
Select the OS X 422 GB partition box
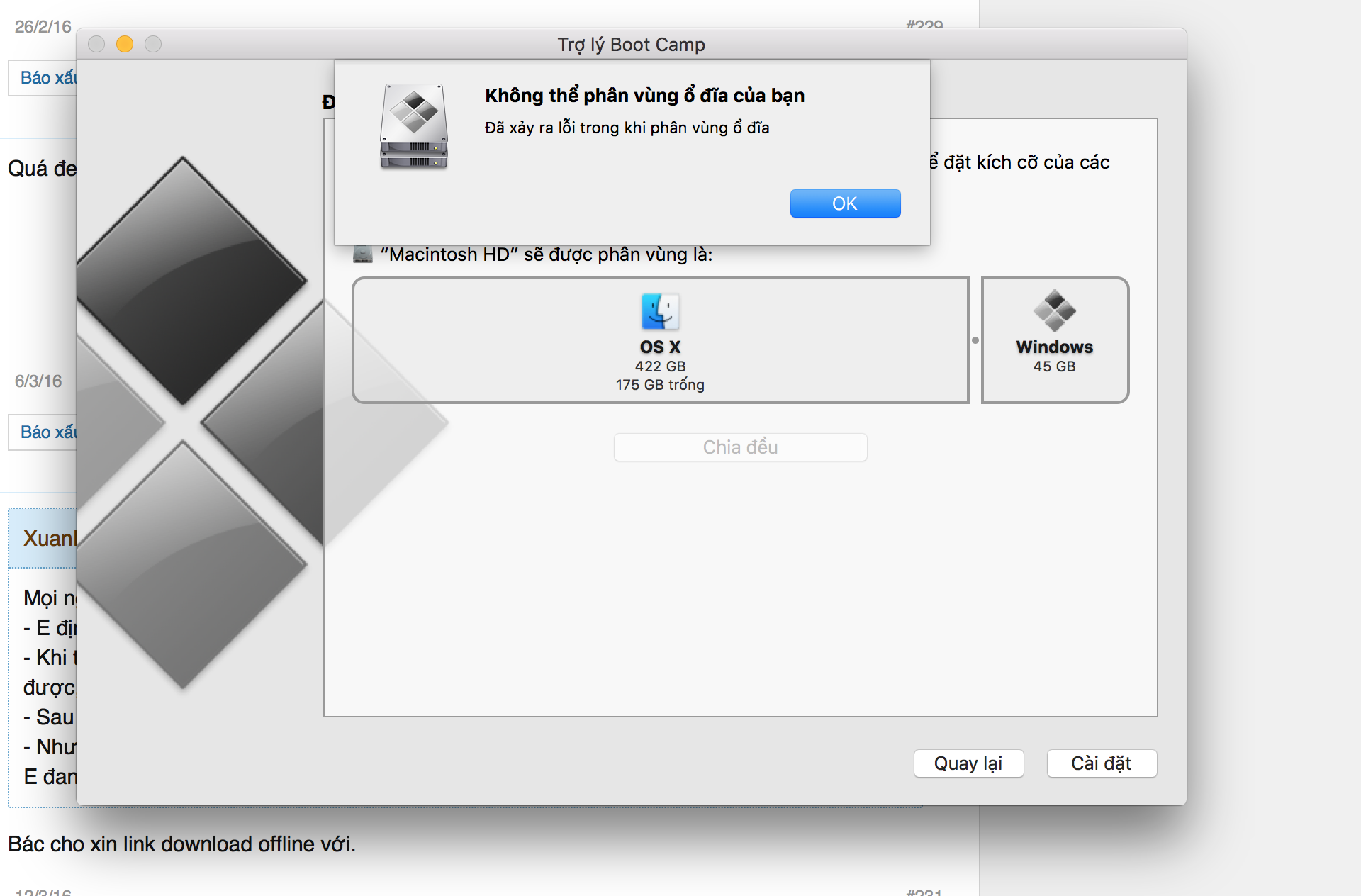pyautogui.click(x=660, y=340)
